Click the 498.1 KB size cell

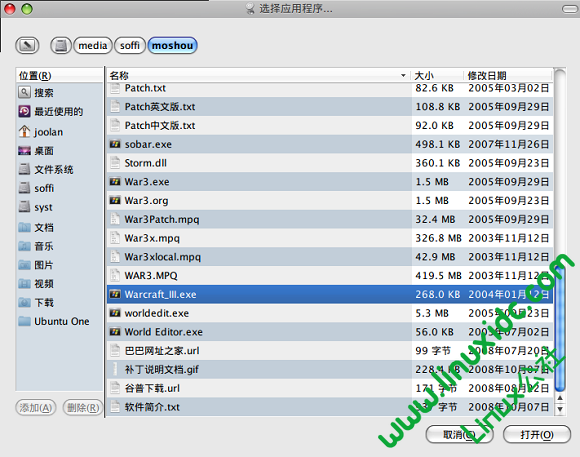pyautogui.click(x=438, y=144)
